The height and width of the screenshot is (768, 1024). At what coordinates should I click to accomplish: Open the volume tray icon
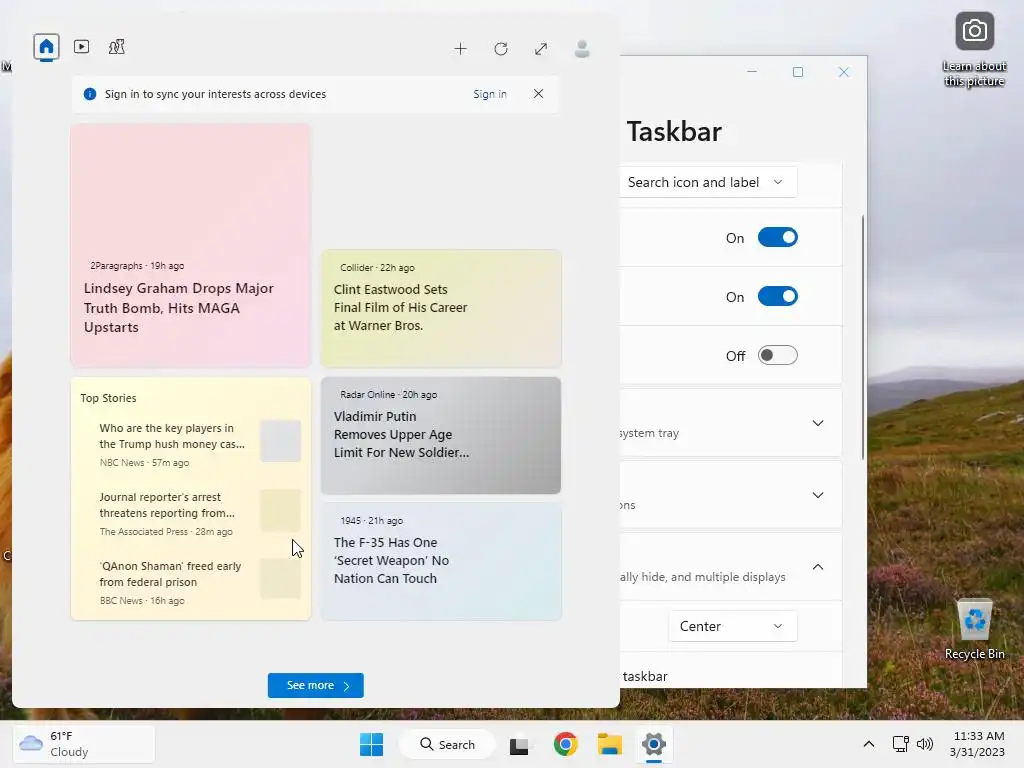pyautogui.click(x=925, y=744)
